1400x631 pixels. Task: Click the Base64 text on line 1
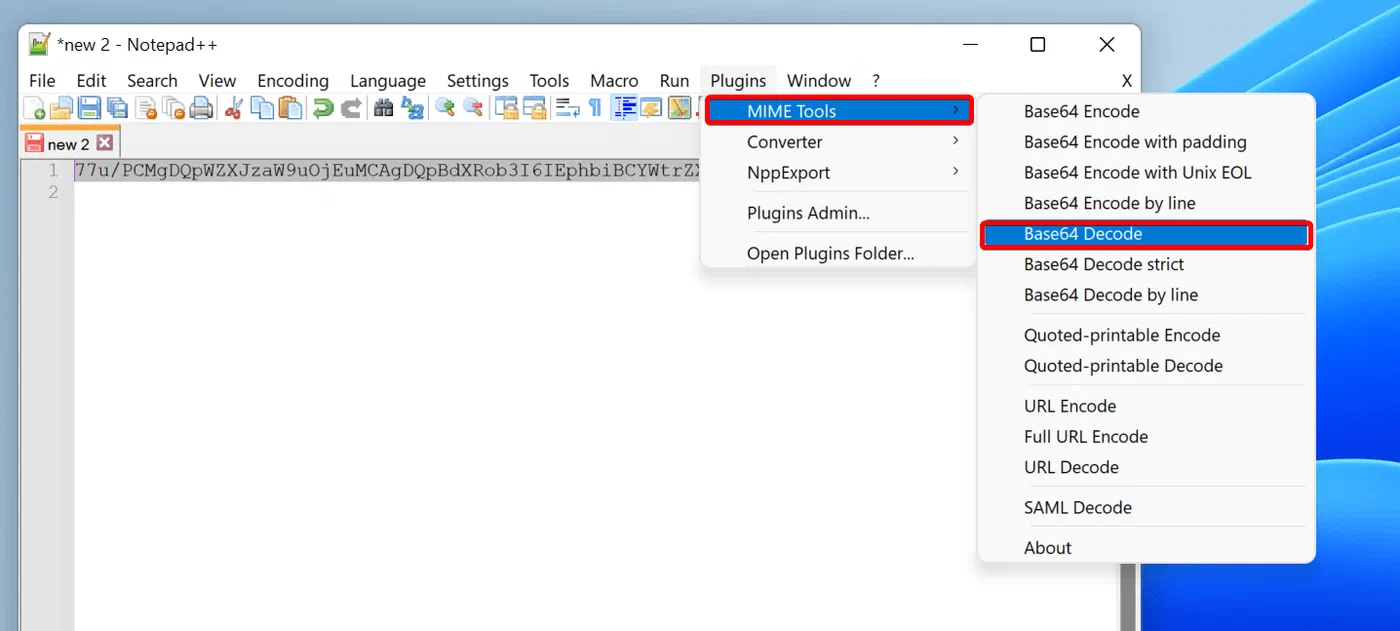click(387, 171)
